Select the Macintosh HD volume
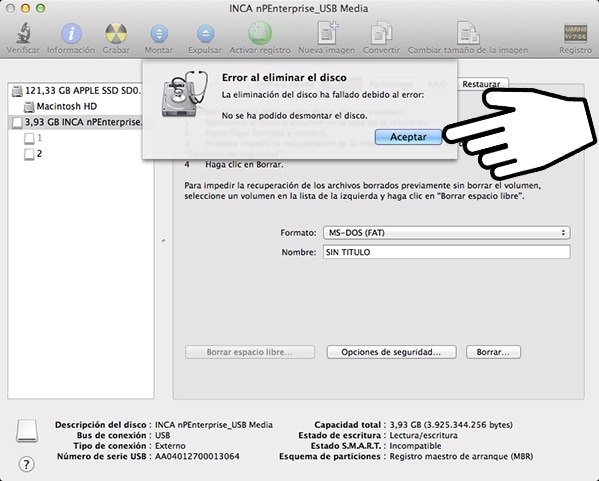The height and width of the screenshot is (481, 599). (61, 107)
